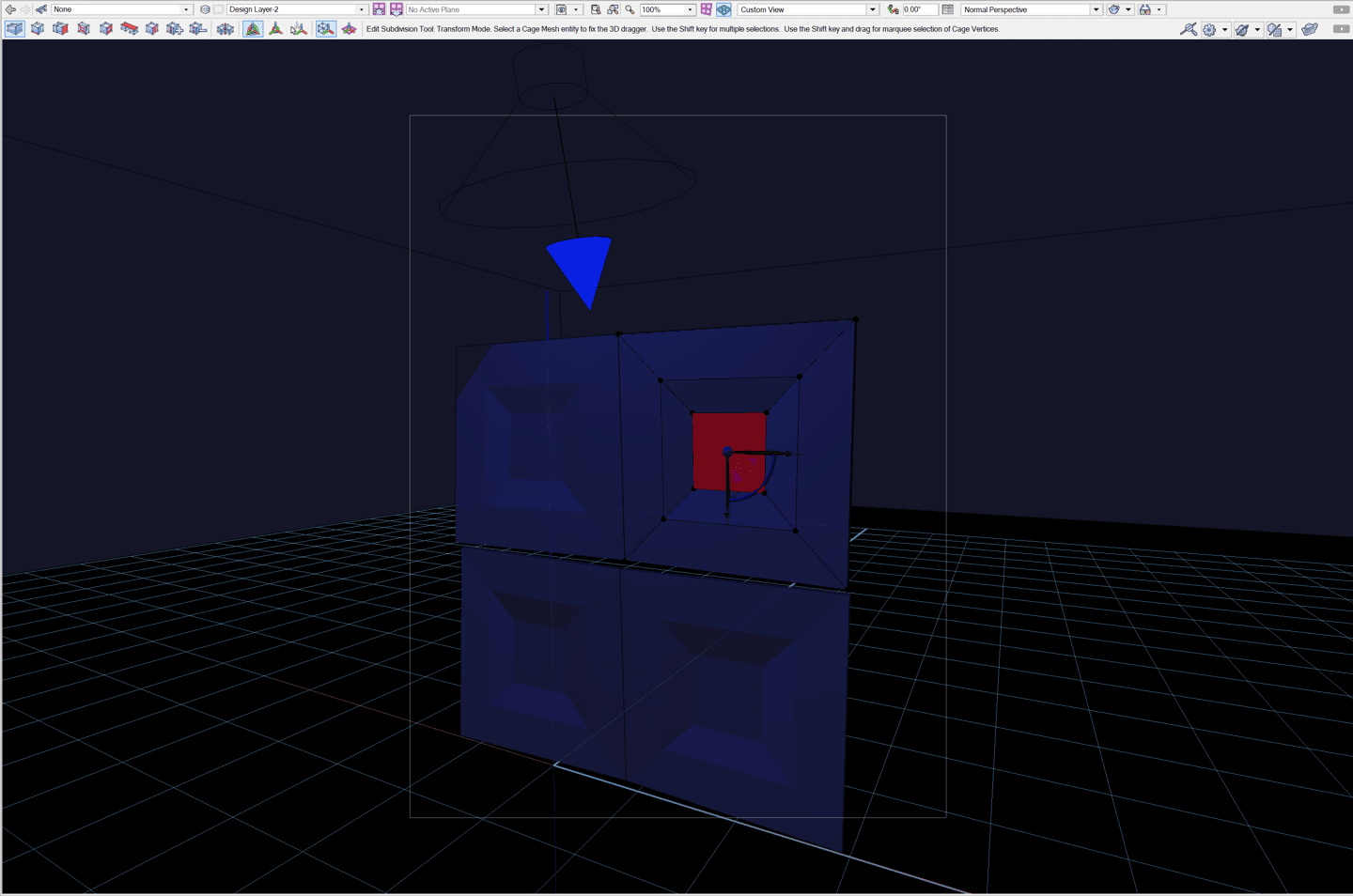Select the second 3D dragger axes icon

275,29
